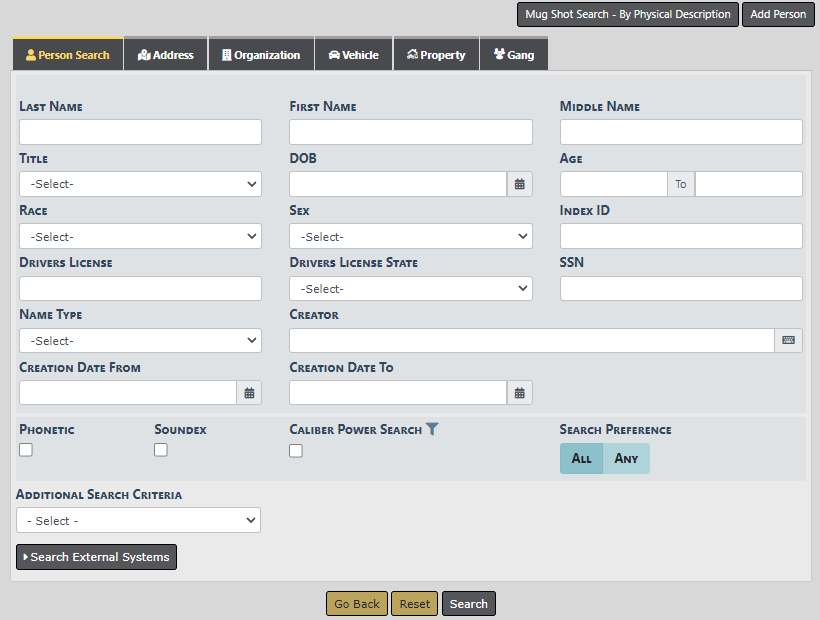
Task: Open the Creation Date From calendar icon
Action: click(x=249, y=393)
